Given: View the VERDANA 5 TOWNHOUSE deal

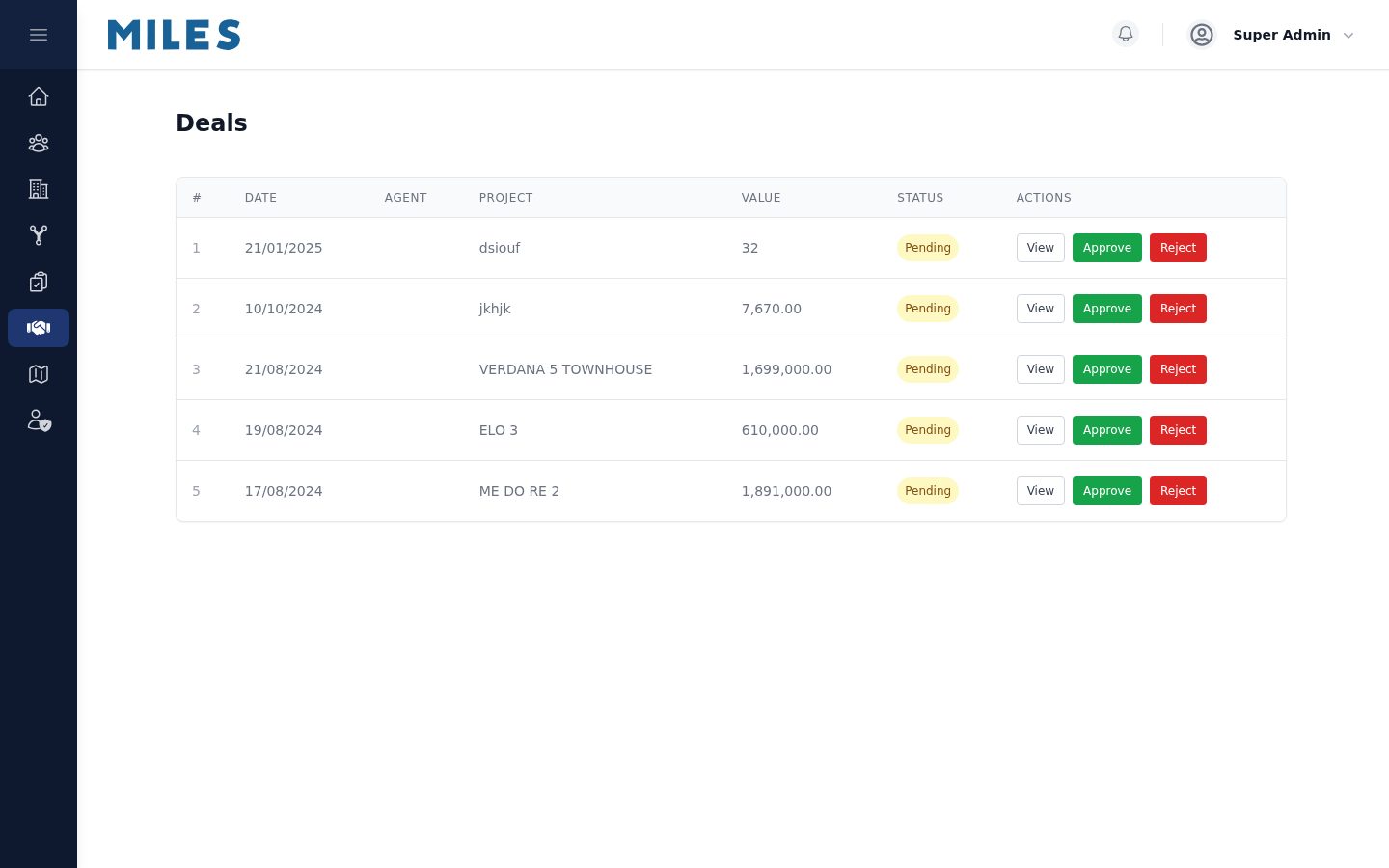Looking at the screenshot, I should (1041, 369).
